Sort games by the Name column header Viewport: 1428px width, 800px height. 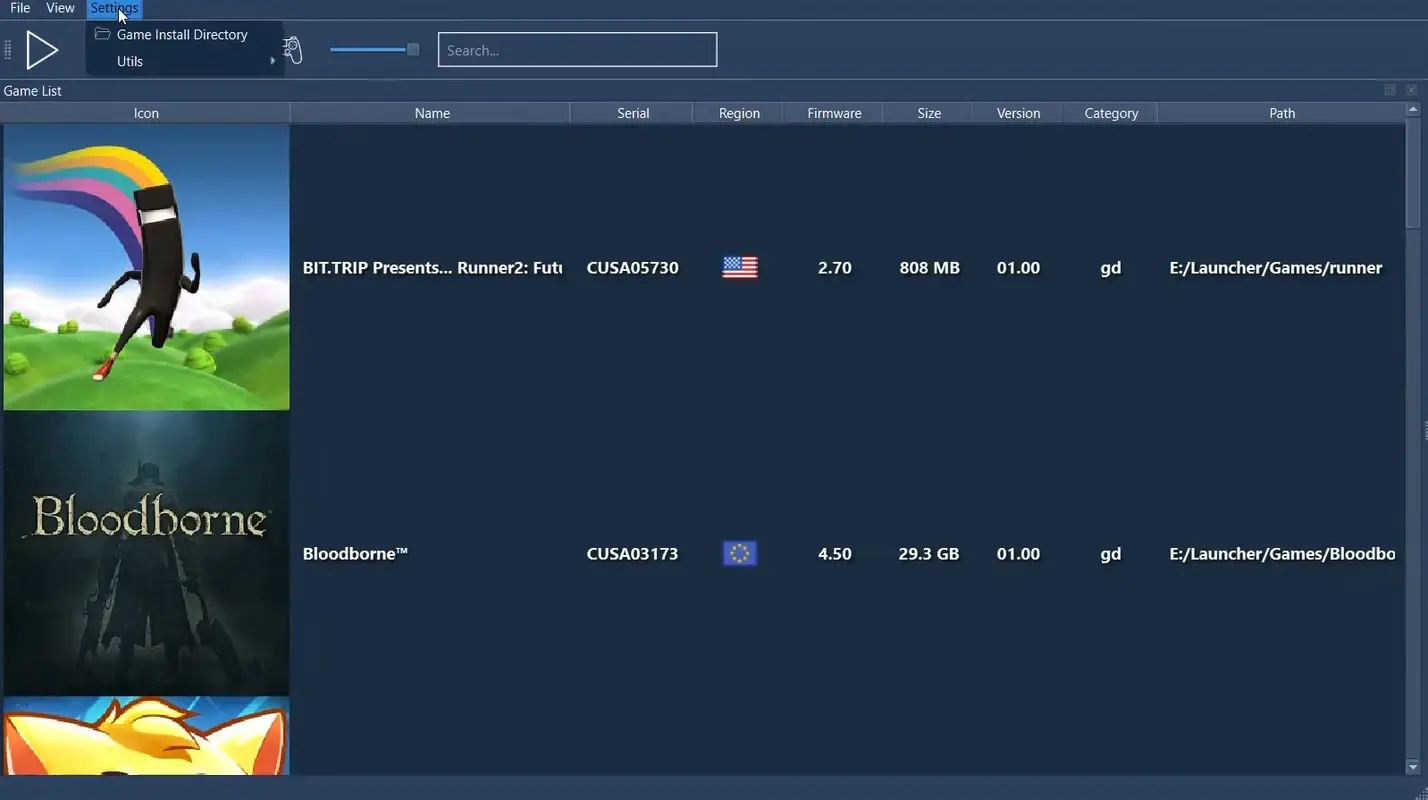click(x=431, y=112)
